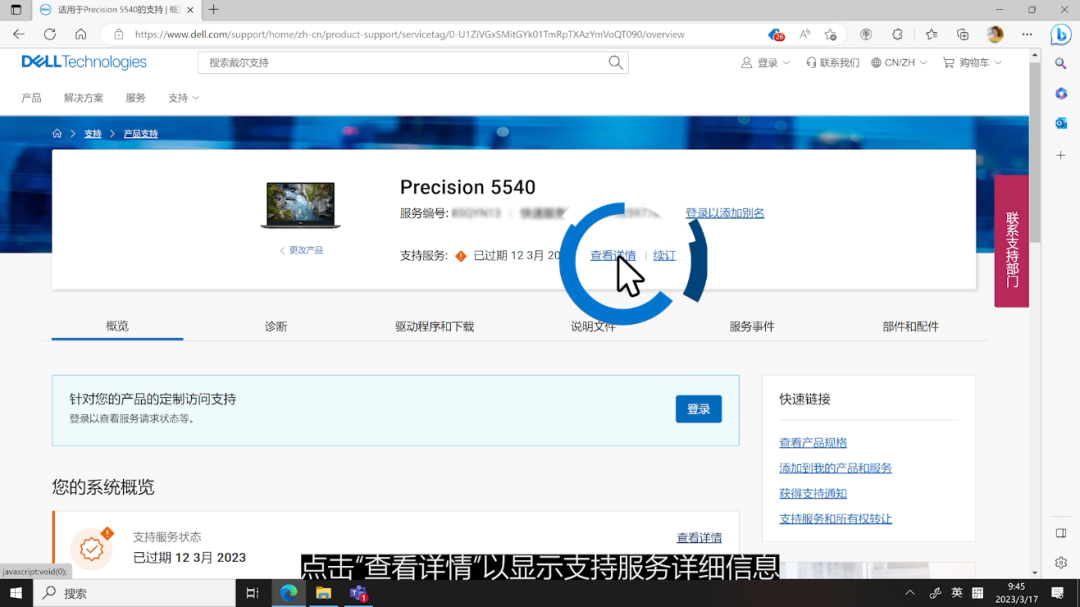This screenshot has height=607, width=1080.
Task: Click the Edge profile avatar
Action: point(994,34)
